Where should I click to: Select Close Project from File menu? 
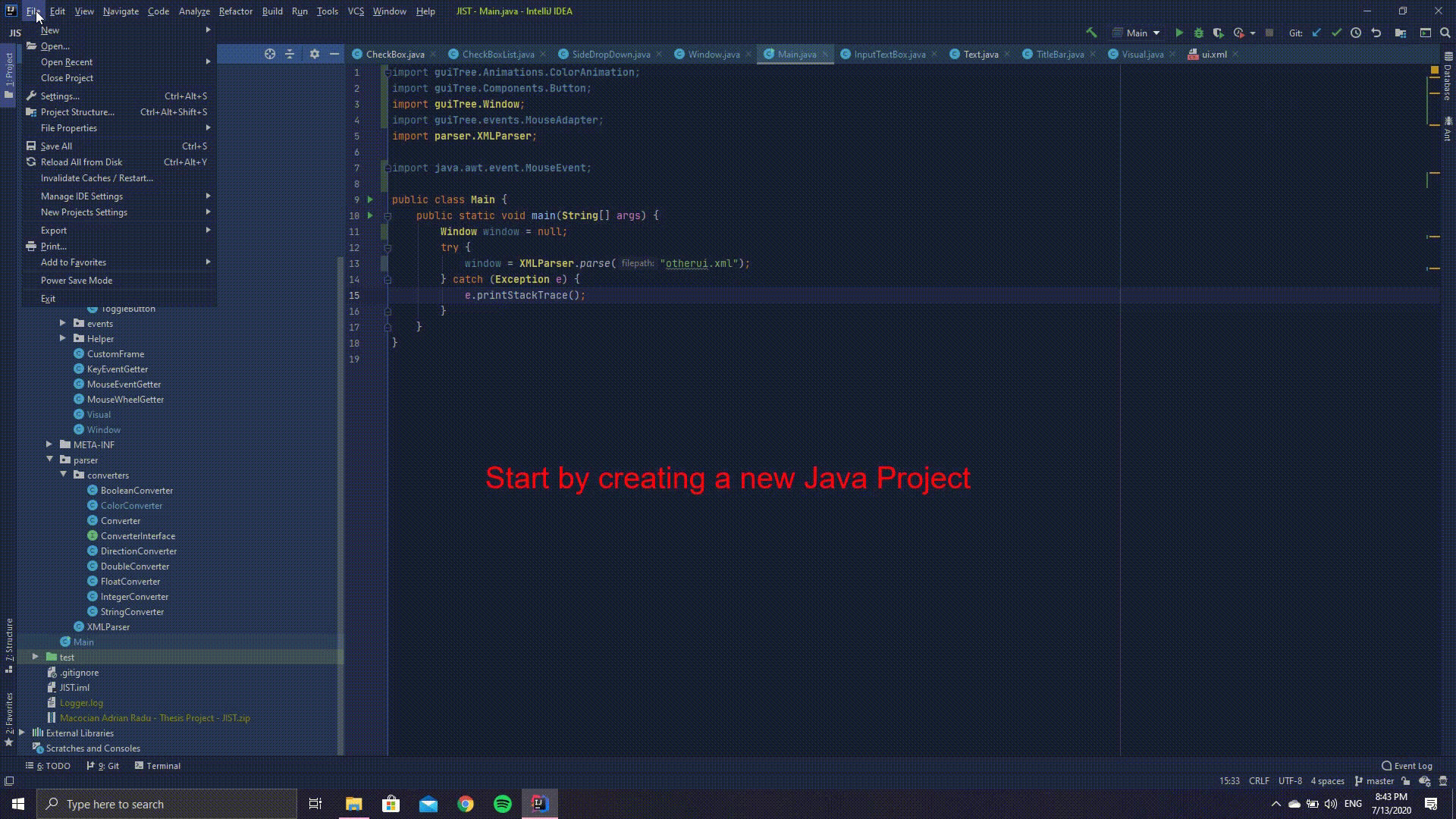tap(67, 78)
